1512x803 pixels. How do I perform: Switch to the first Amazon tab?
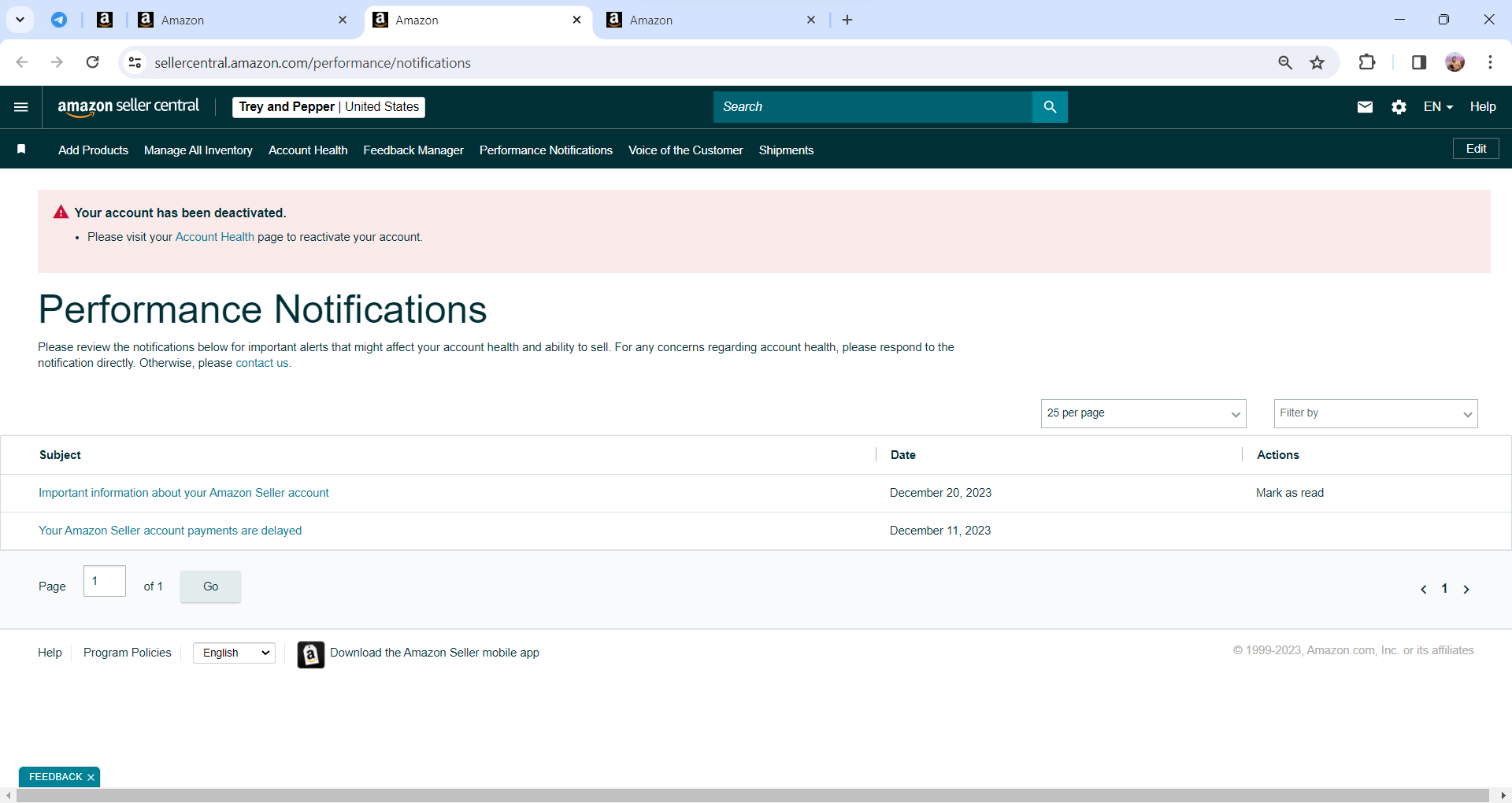tap(243, 20)
